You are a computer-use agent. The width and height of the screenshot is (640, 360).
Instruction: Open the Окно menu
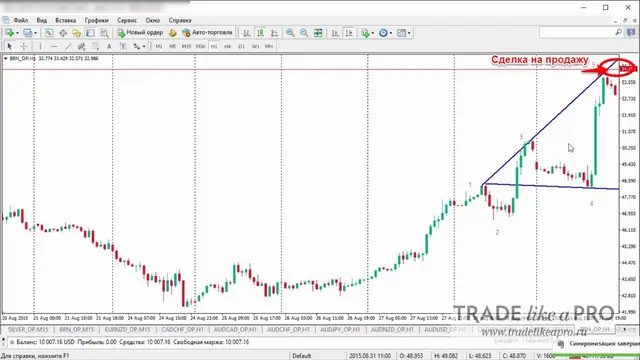click(x=153, y=20)
